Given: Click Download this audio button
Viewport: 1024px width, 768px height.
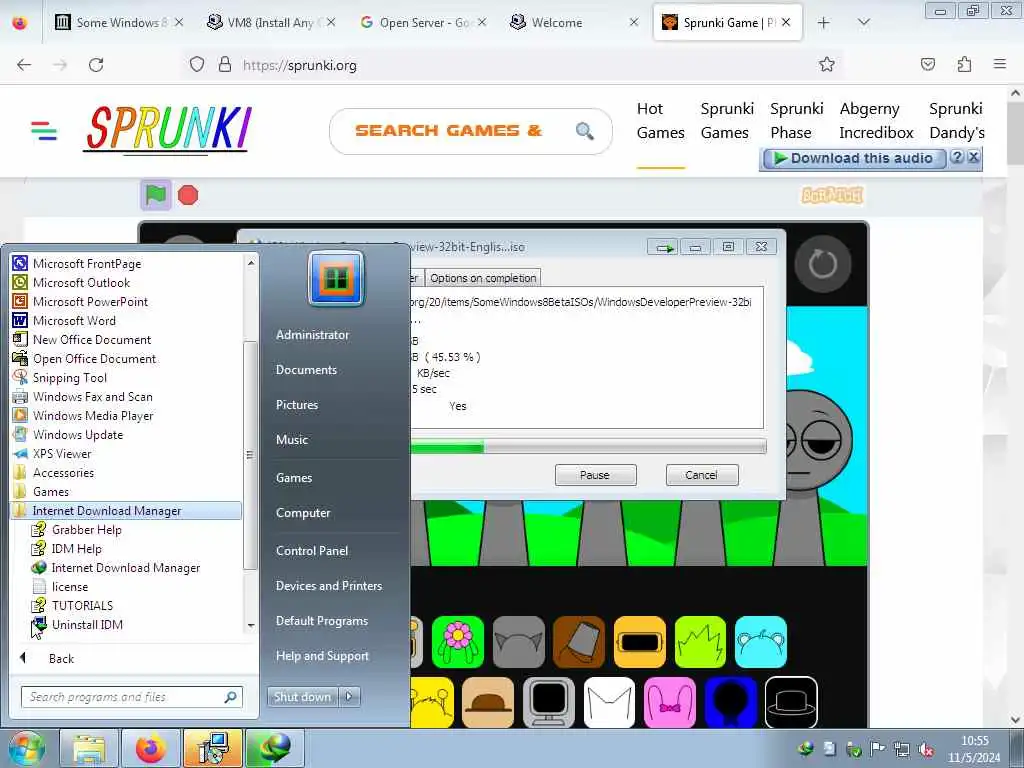Looking at the screenshot, I should click(x=854, y=158).
